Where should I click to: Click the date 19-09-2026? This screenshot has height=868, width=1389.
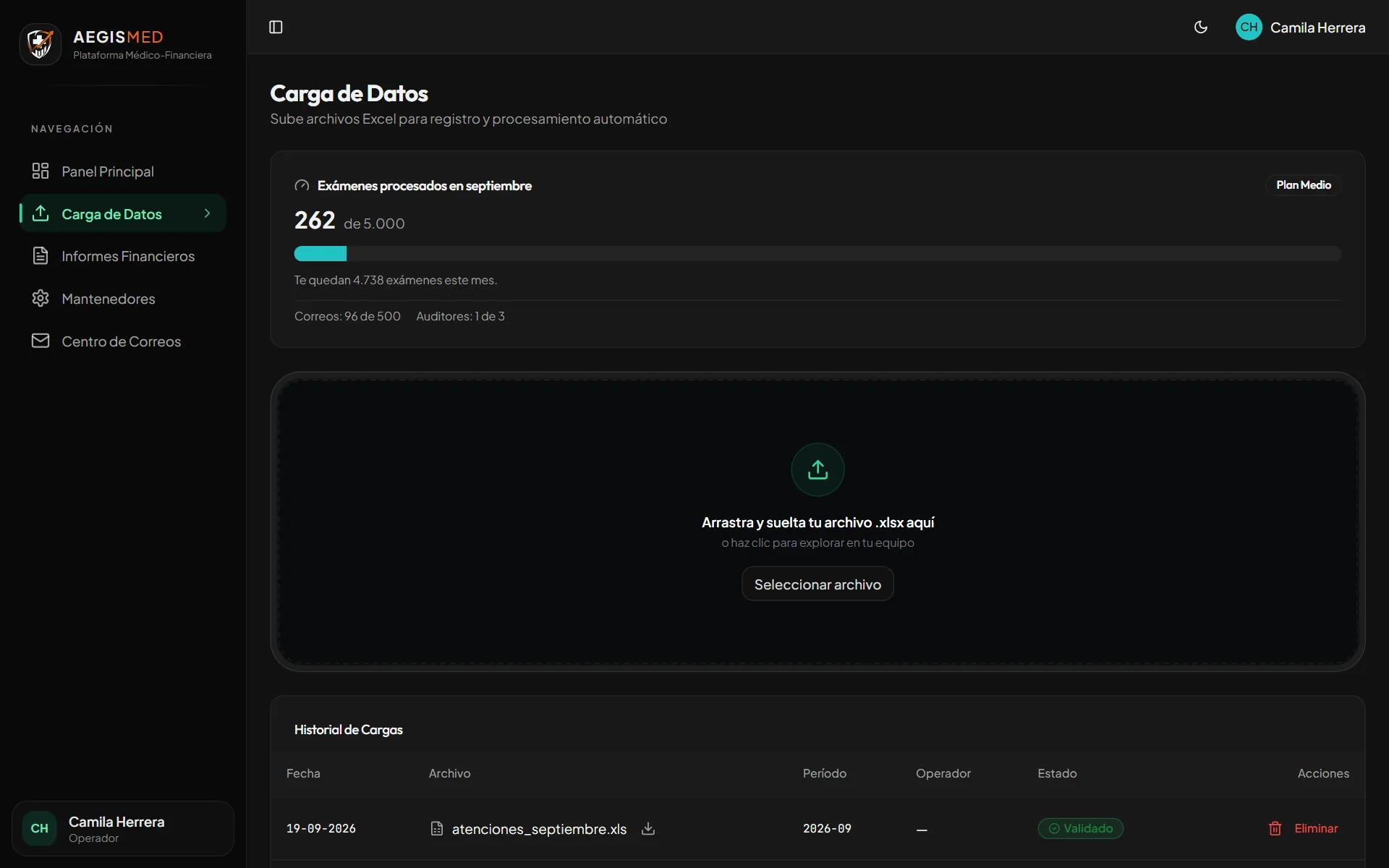[321, 828]
